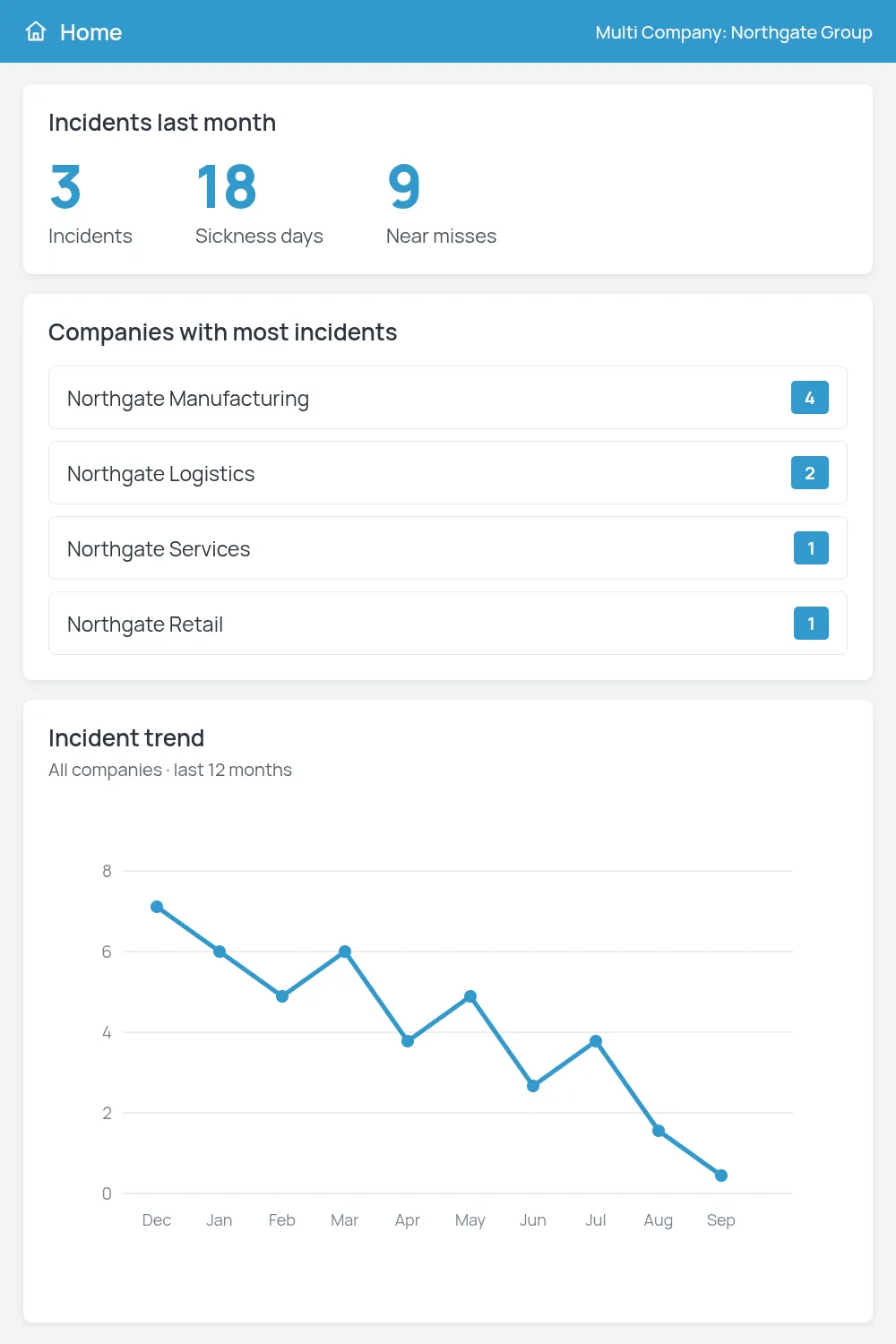Click Northgate Services' incident count badge
Viewport: 896px width, 1344px height.
[x=811, y=548]
